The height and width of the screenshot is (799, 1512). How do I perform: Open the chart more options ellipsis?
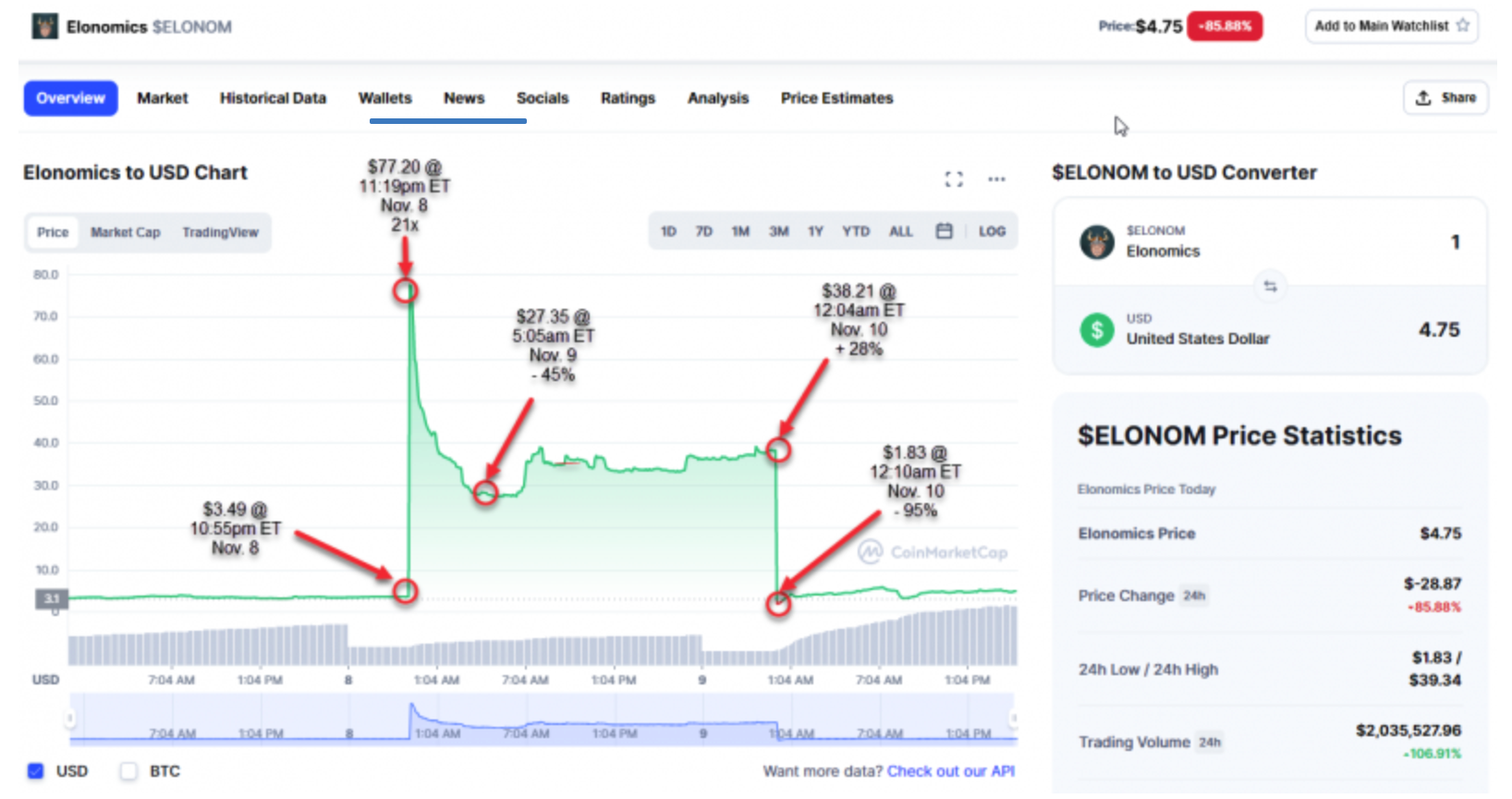click(996, 178)
